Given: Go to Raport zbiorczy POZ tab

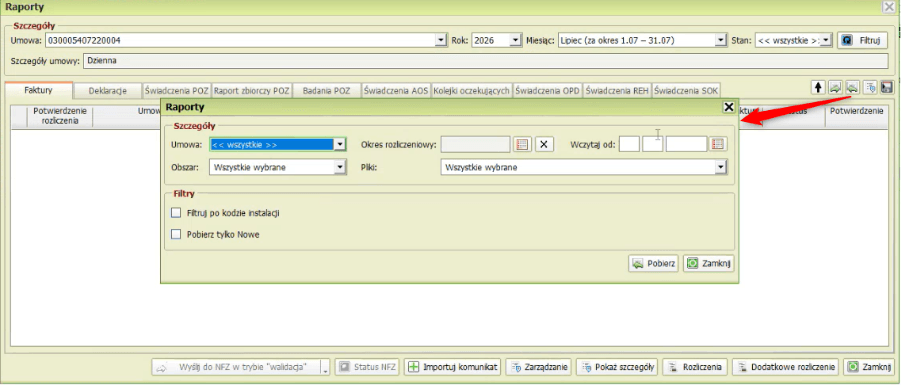Looking at the screenshot, I should (252, 91).
